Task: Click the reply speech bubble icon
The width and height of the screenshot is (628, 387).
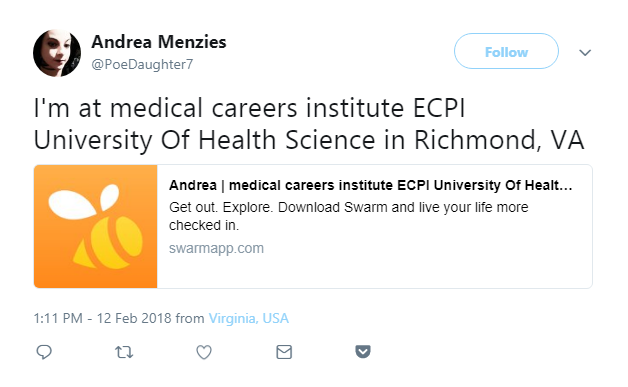Action: click(x=44, y=352)
